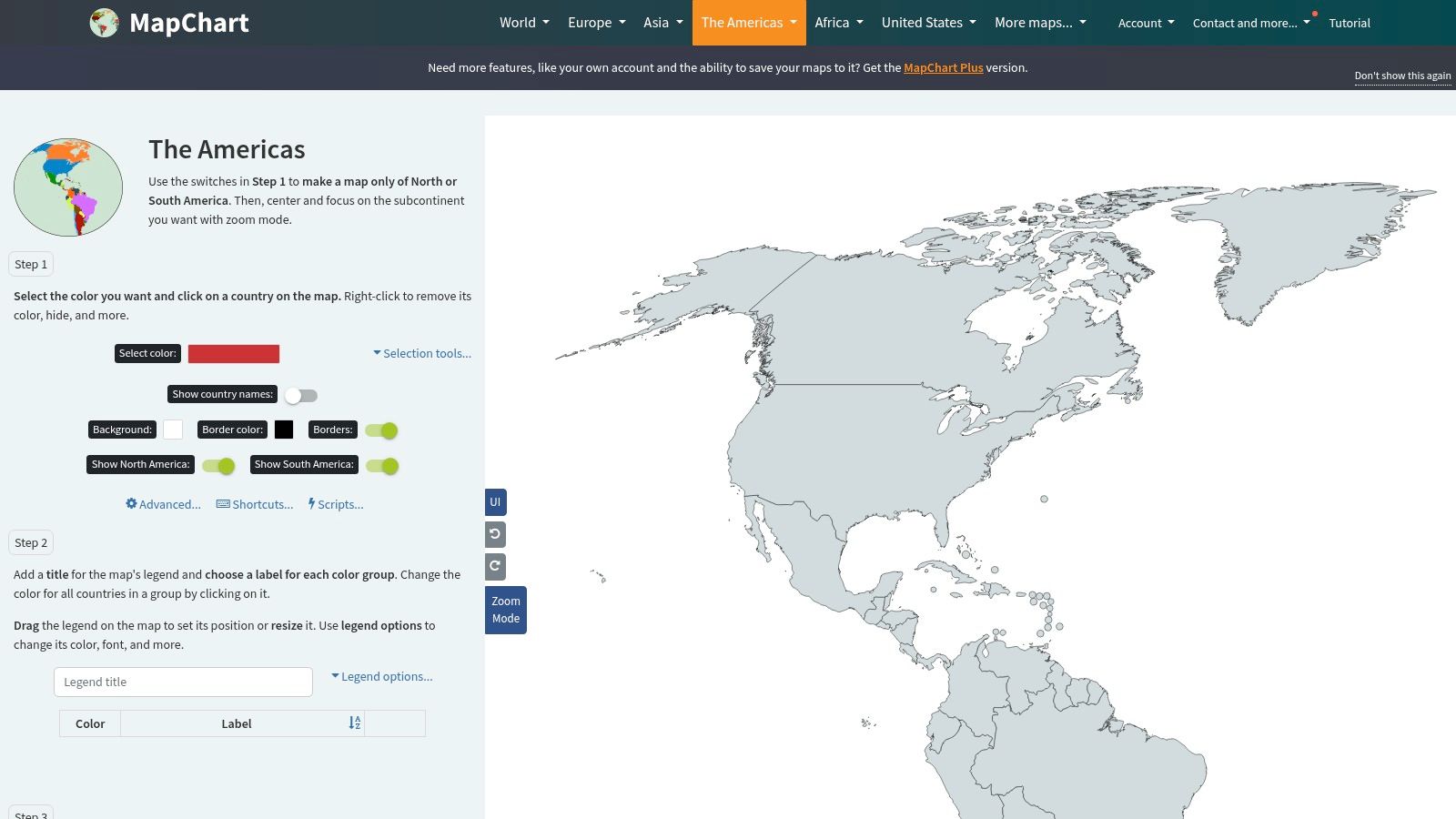Open Advanced settings with gear icon

pyautogui.click(x=163, y=504)
